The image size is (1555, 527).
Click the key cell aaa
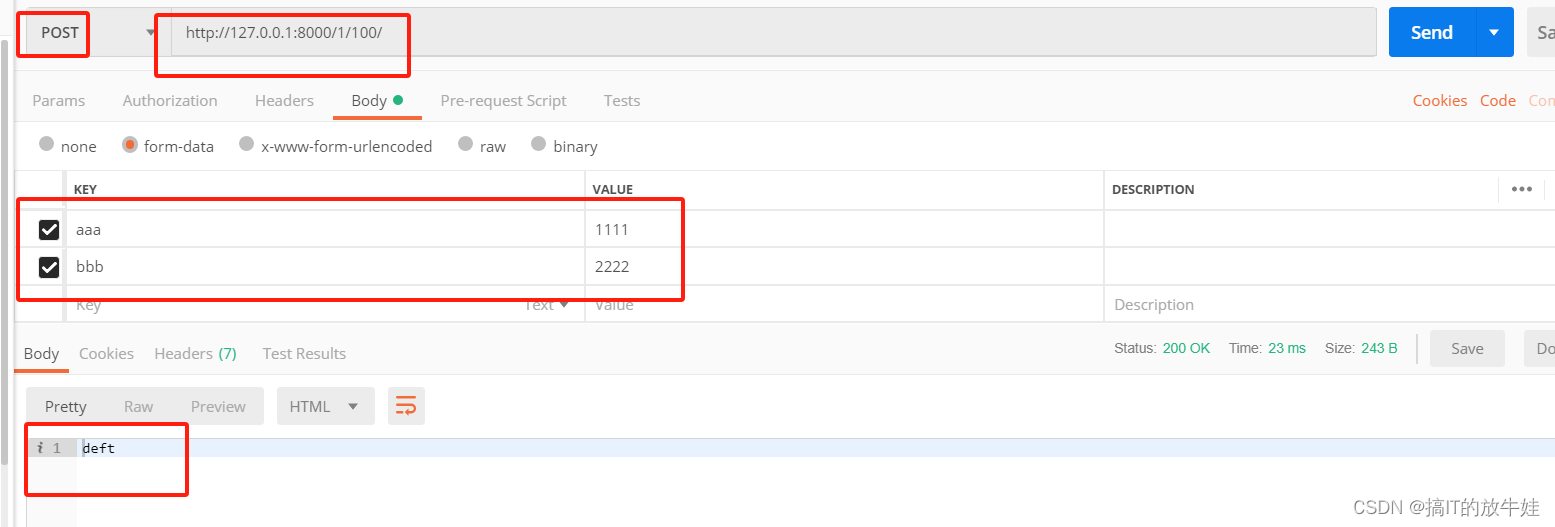coord(325,230)
